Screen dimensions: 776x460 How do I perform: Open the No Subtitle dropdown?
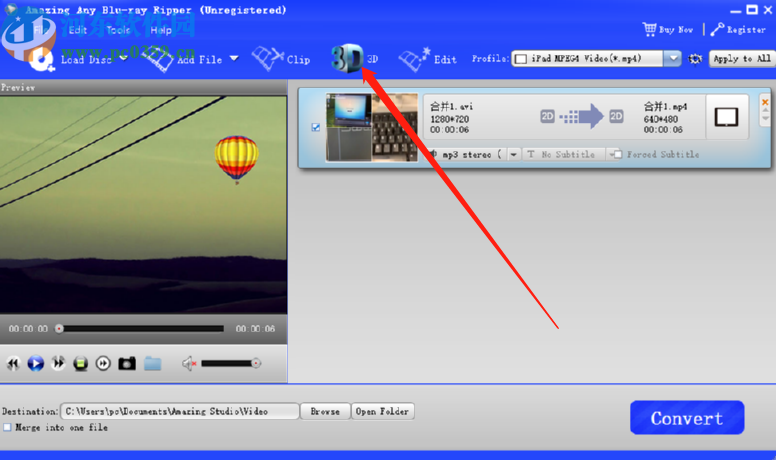click(x=612, y=154)
